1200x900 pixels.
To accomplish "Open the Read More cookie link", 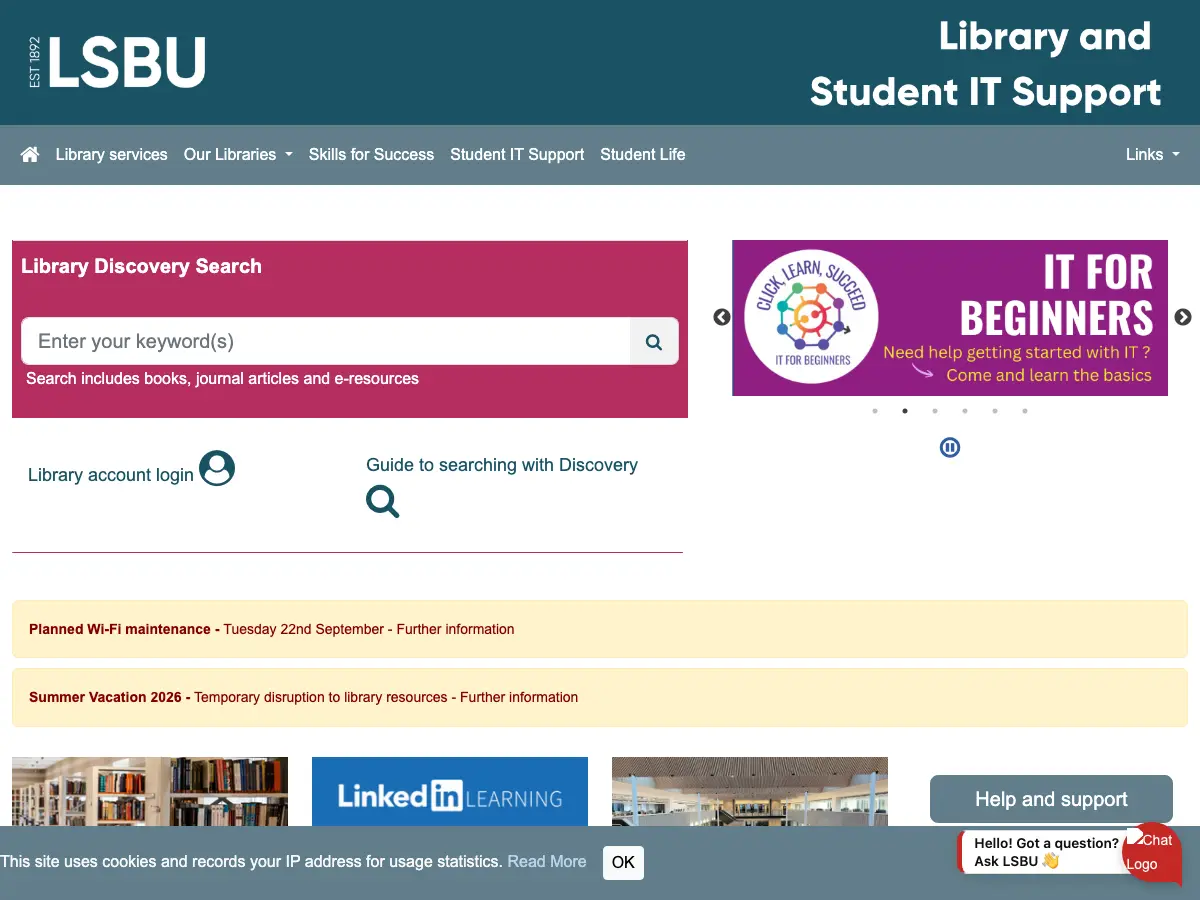I will point(547,861).
